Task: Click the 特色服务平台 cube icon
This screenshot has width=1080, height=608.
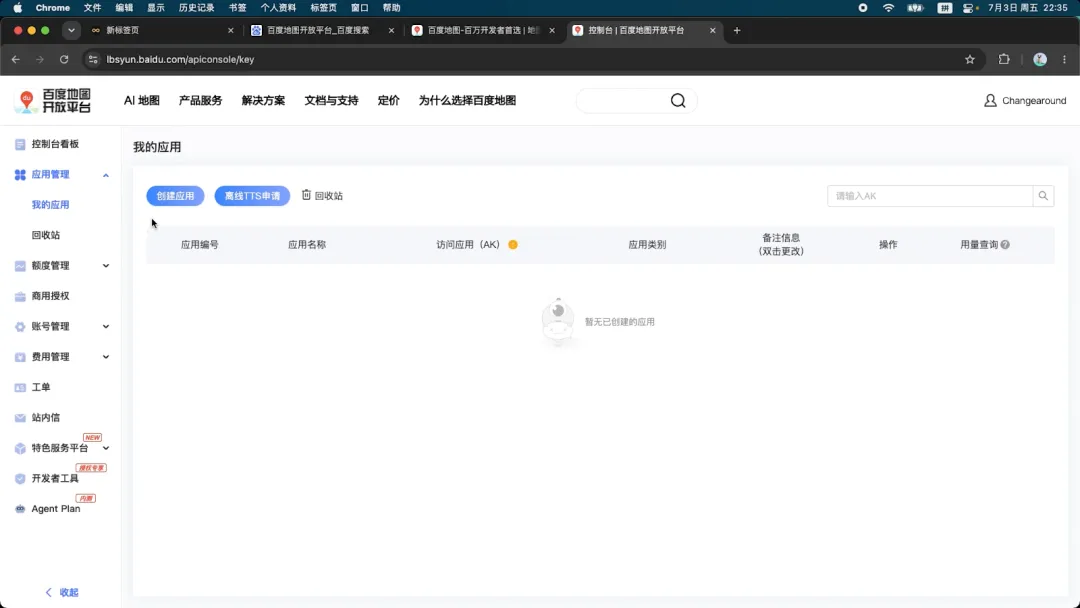Action: click(x=20, y=448)
